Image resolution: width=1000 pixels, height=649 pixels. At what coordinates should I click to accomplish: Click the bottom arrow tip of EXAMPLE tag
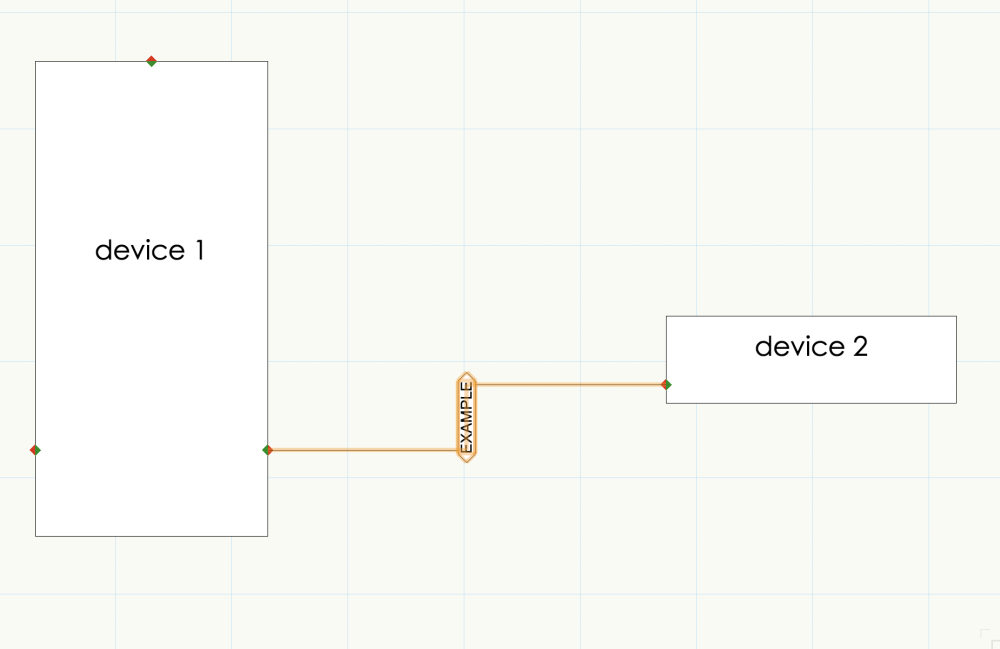[466, 459]
